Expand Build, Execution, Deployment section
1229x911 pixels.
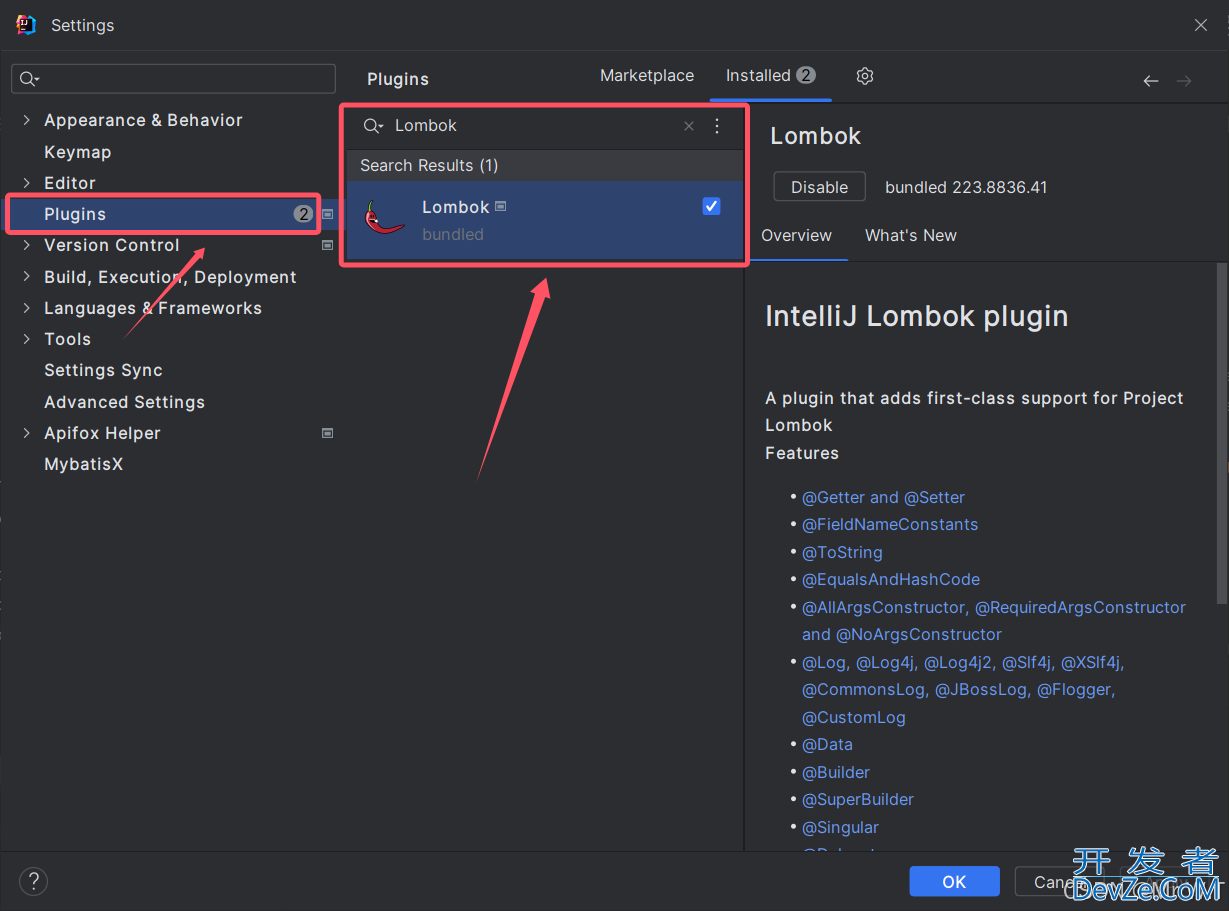pos(26,277)
